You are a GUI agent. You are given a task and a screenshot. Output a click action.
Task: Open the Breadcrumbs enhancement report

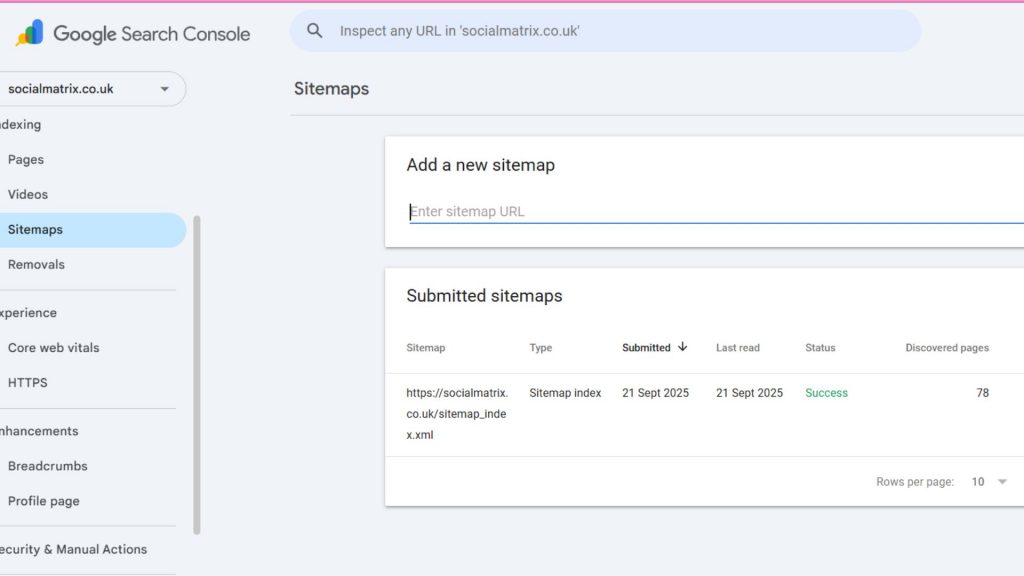pos(48,466)
